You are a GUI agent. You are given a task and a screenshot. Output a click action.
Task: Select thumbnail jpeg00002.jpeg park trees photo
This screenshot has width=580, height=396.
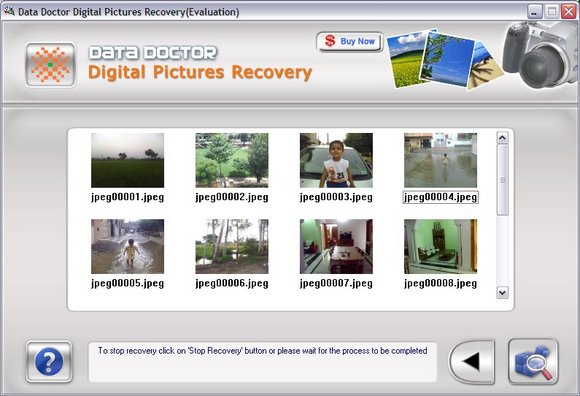coord(232,160)
